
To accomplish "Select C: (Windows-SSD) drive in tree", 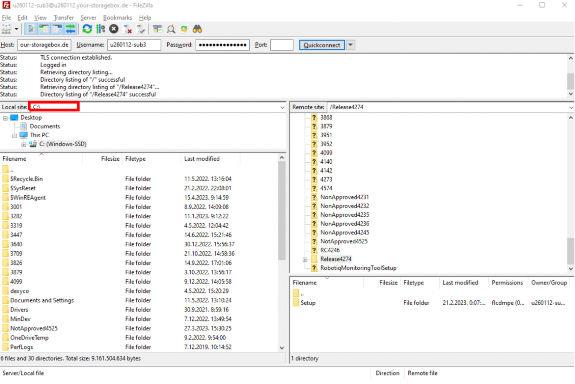I will (x=63, y=144).
